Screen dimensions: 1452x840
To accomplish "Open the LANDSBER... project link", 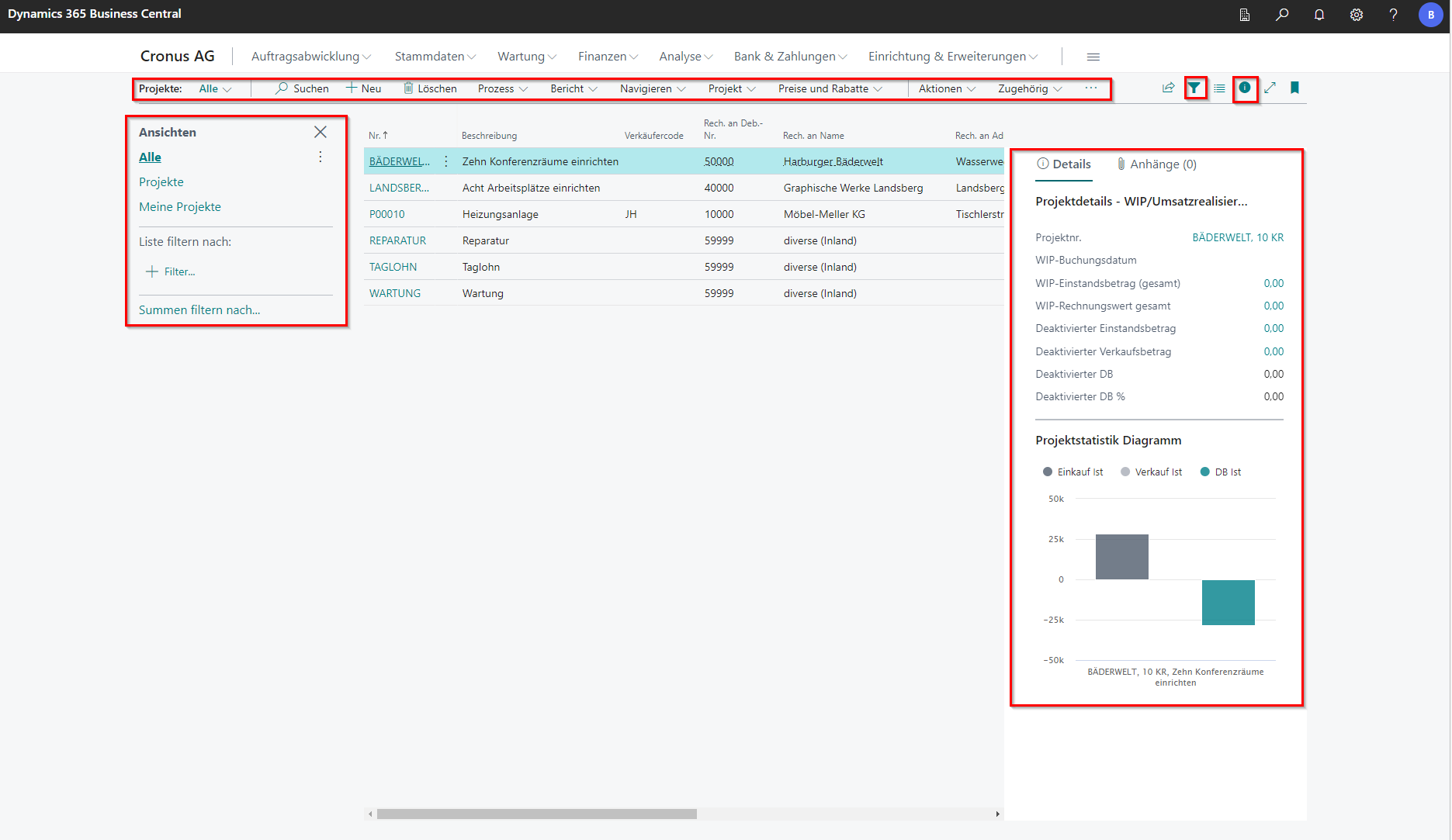I will [x=398, y=188].
